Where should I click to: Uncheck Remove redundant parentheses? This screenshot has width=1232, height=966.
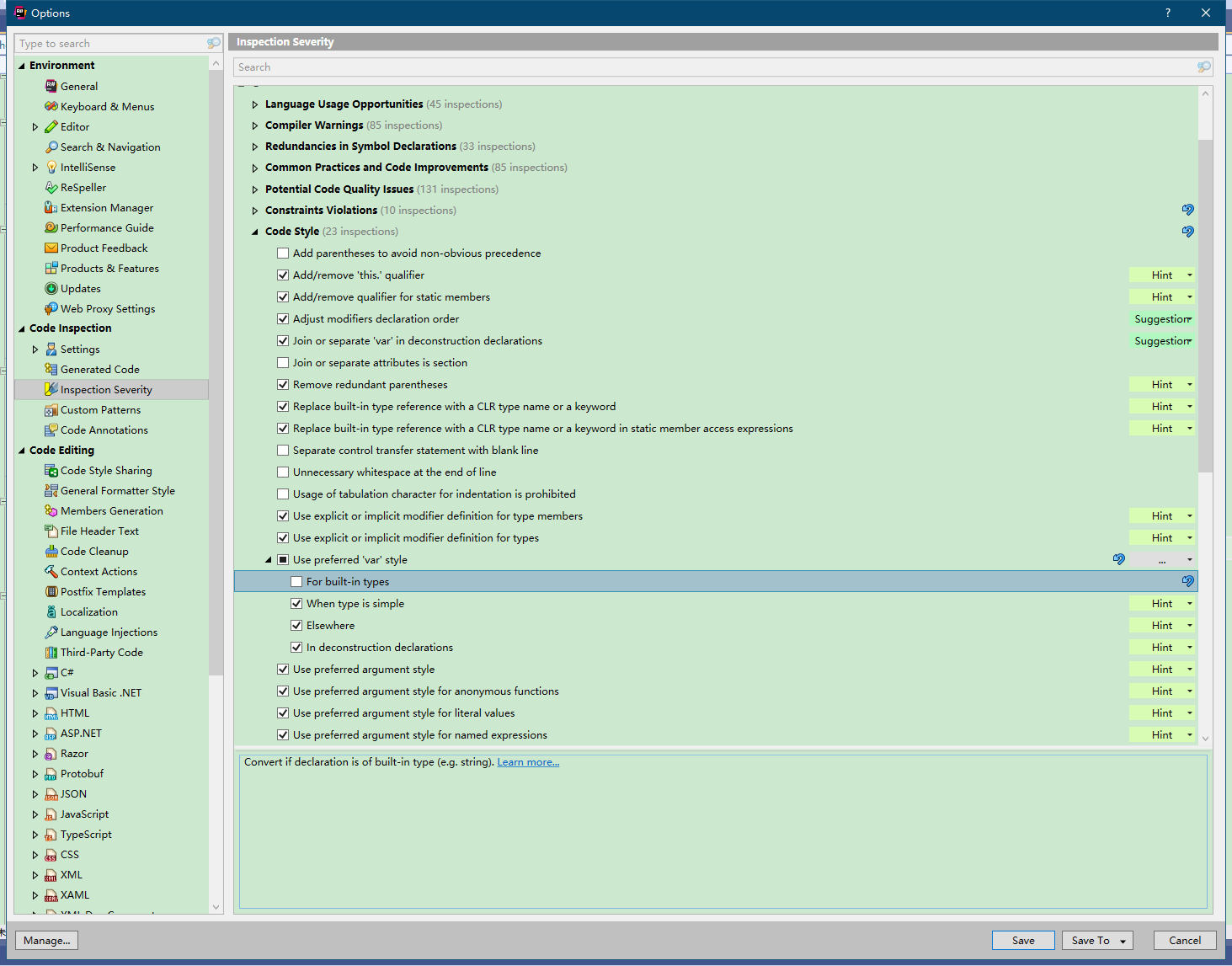click(x=283, y=384)
